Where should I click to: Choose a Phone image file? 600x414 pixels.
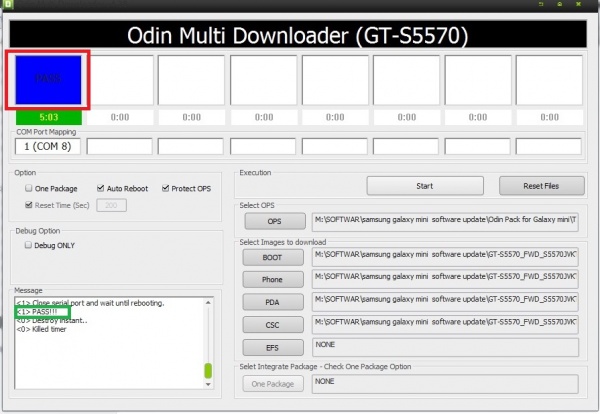pos(273,280)
